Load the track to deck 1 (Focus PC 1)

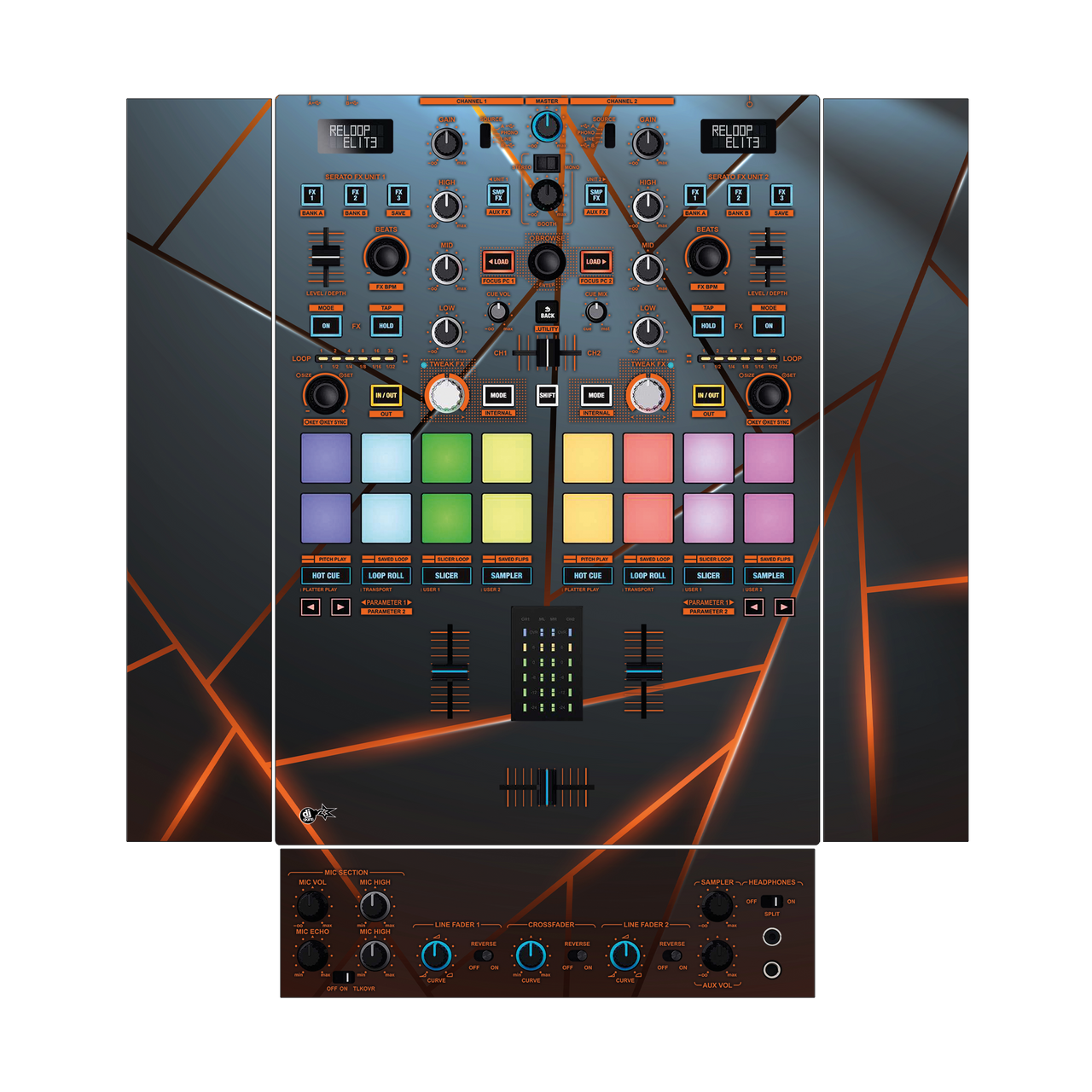coord(498,262)
